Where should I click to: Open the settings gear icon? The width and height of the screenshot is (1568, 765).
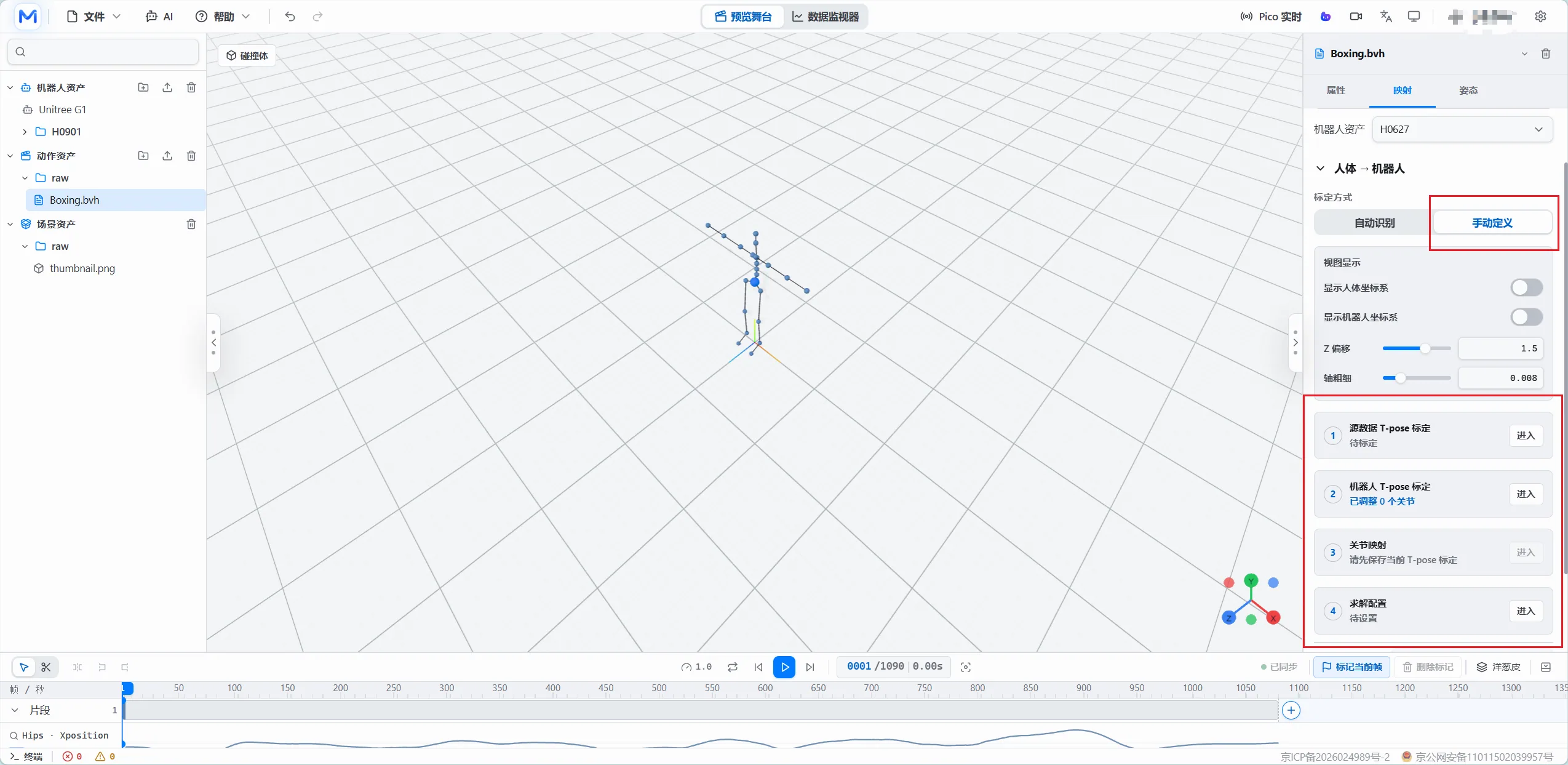1540,17
